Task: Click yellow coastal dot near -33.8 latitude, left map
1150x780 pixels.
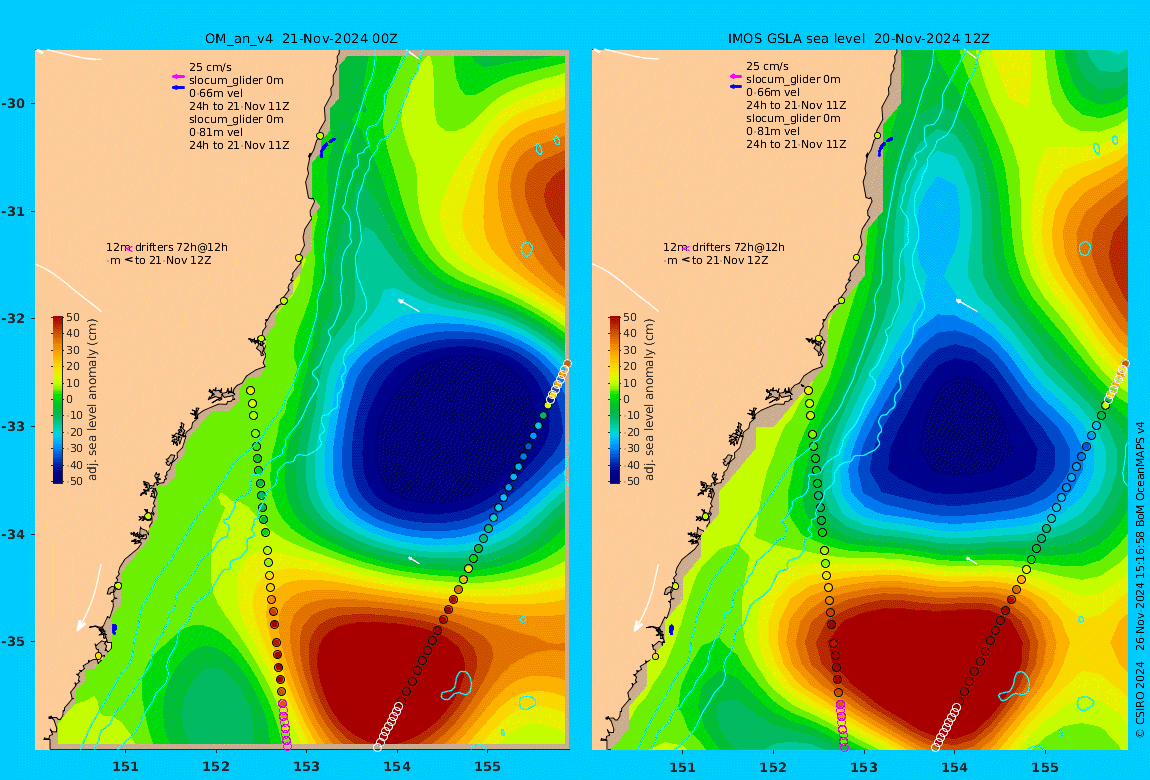Action: click(x=148, y=517)
